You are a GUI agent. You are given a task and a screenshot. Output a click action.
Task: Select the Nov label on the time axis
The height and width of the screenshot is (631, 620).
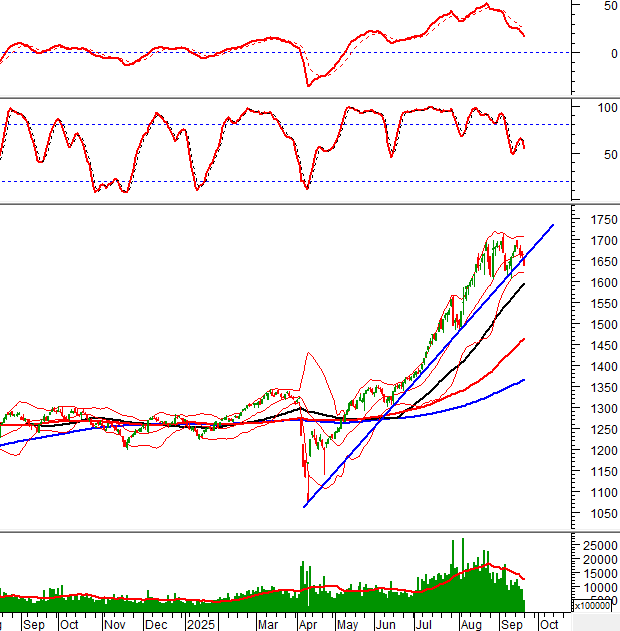115,624
